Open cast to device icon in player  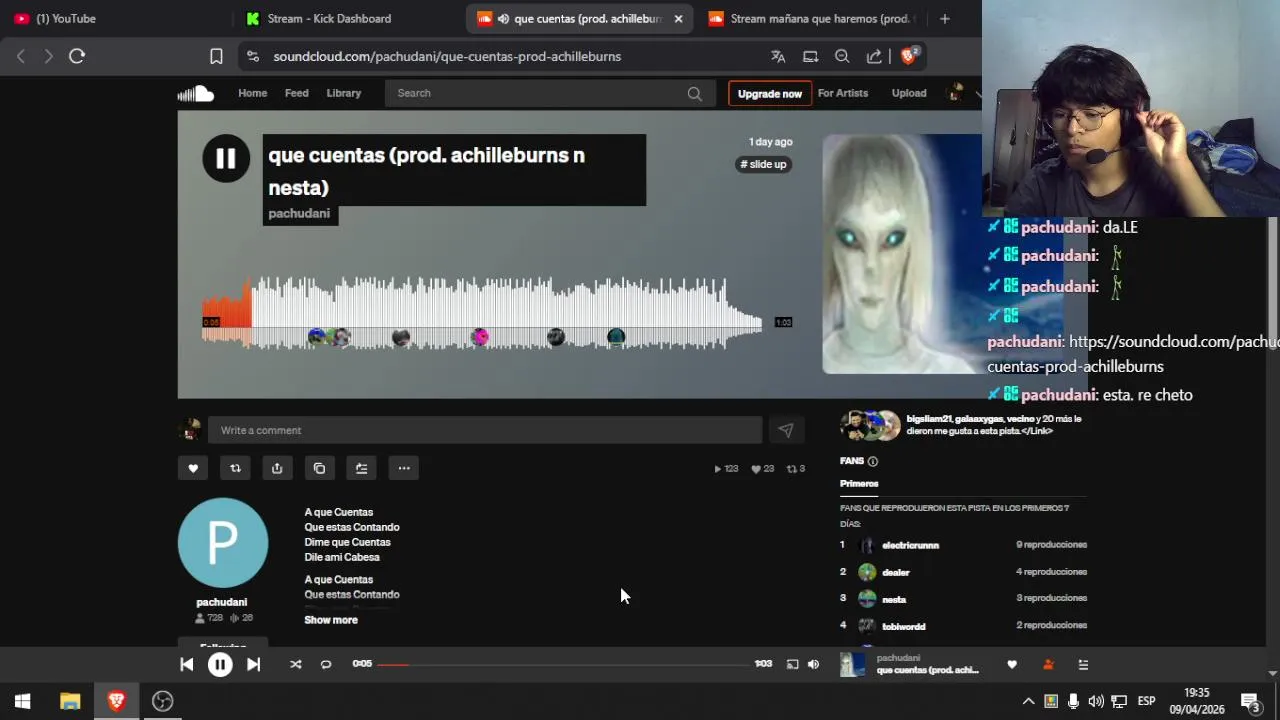[x=792, y=664]
